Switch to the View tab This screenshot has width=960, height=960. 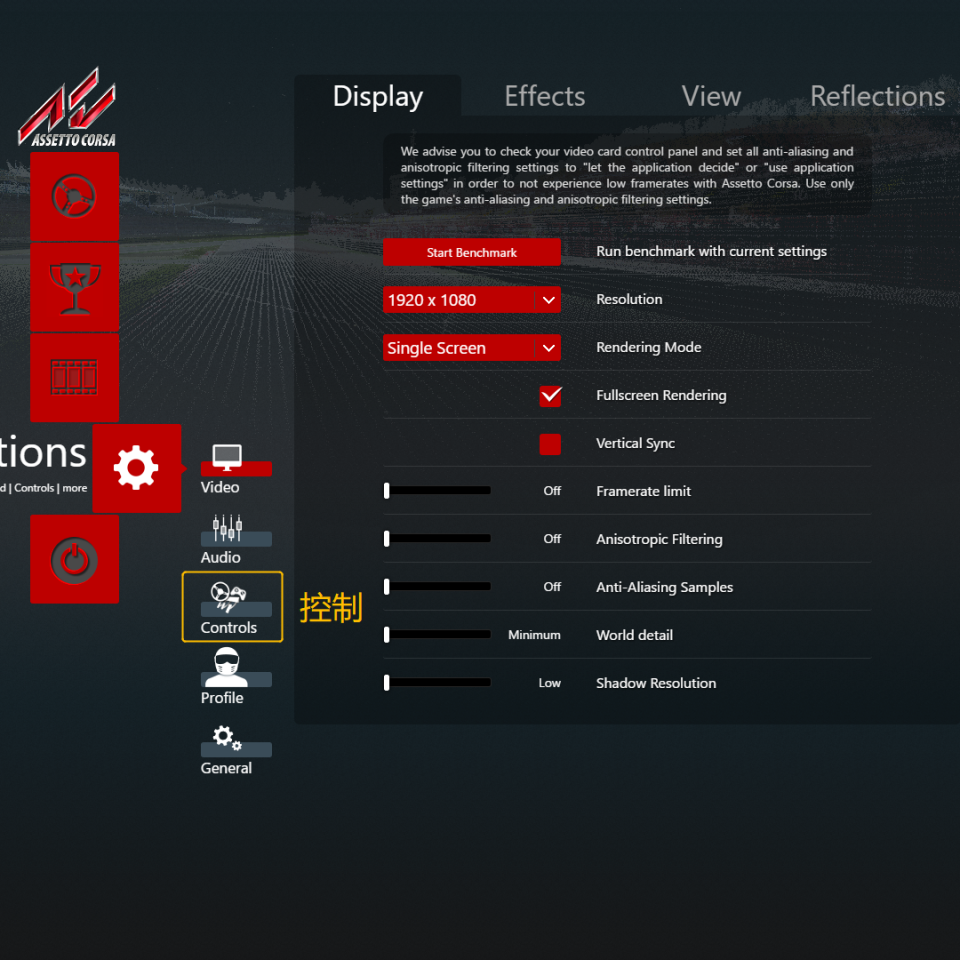tap(711, 97)
